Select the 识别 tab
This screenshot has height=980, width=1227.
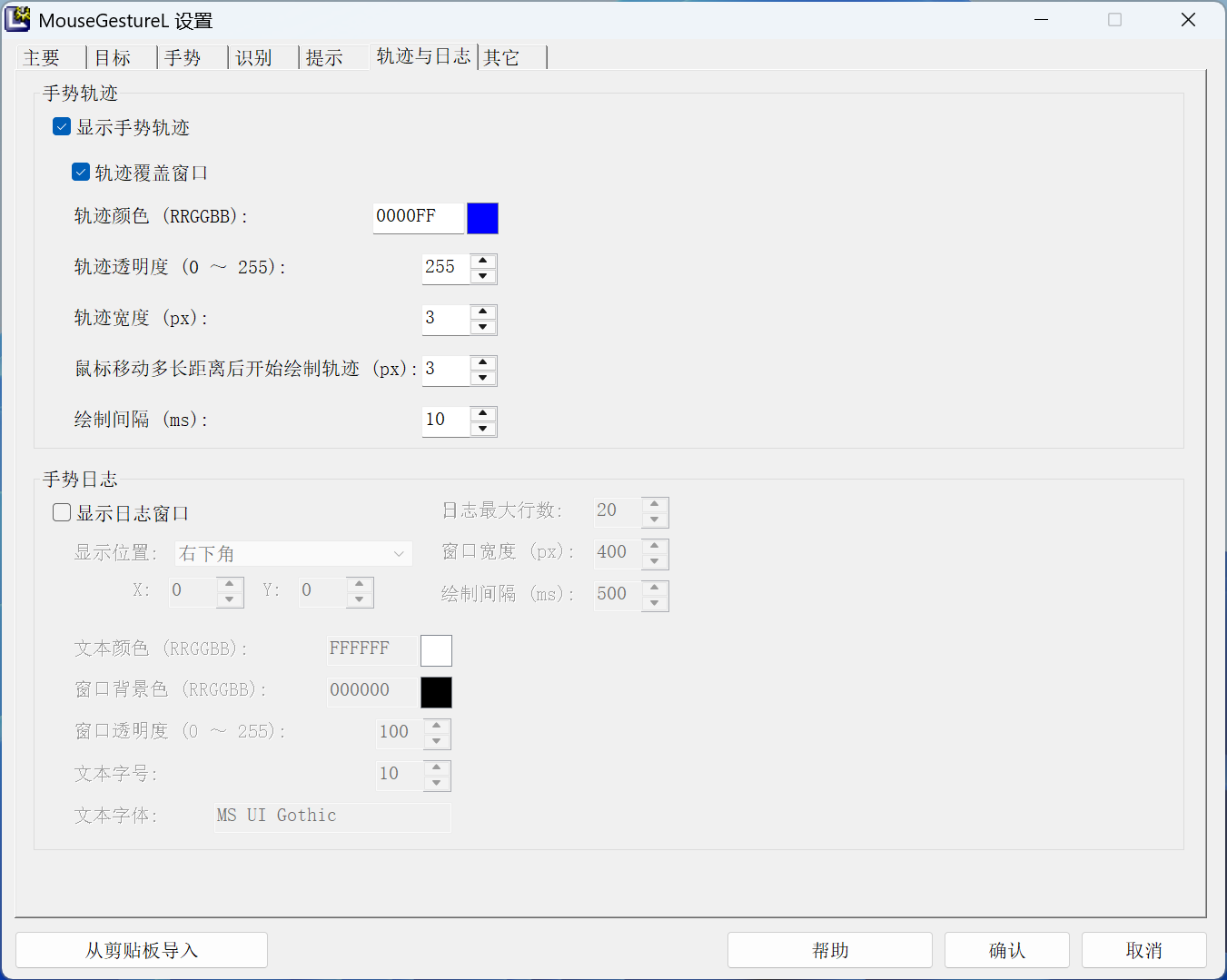point(252,56)
